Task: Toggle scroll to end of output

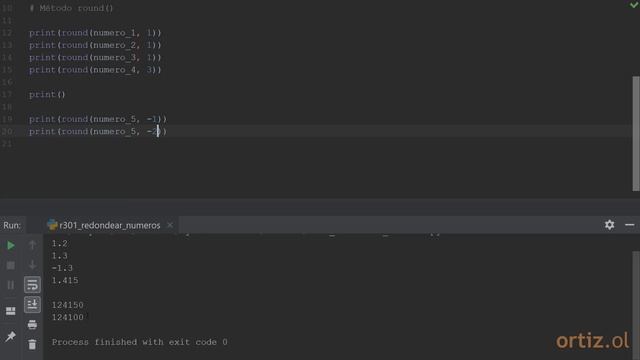Action: 32,304
